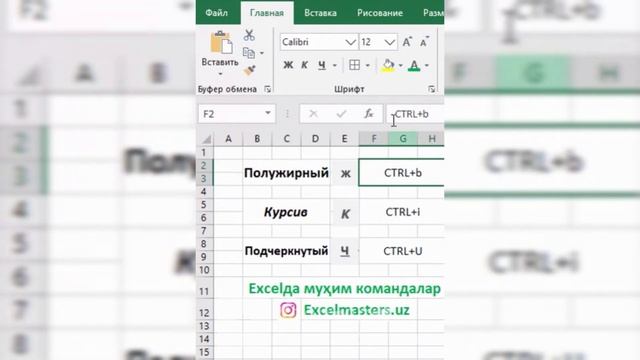Decrease font size with small A icon
Image resolution: width=640 pixels, height=360 pixels.
(424, 42)
